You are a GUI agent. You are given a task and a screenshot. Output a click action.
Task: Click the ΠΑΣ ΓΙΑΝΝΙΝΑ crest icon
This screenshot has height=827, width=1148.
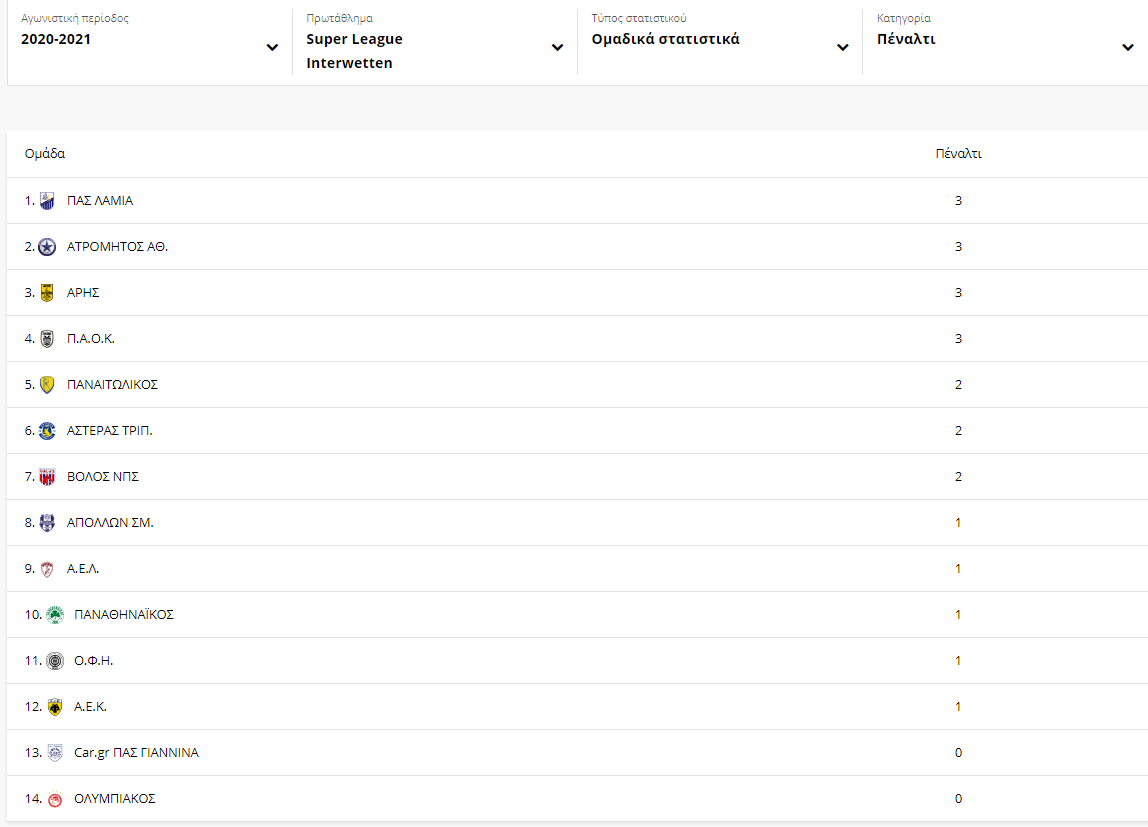pyautogui.click(x=55, y=753)
